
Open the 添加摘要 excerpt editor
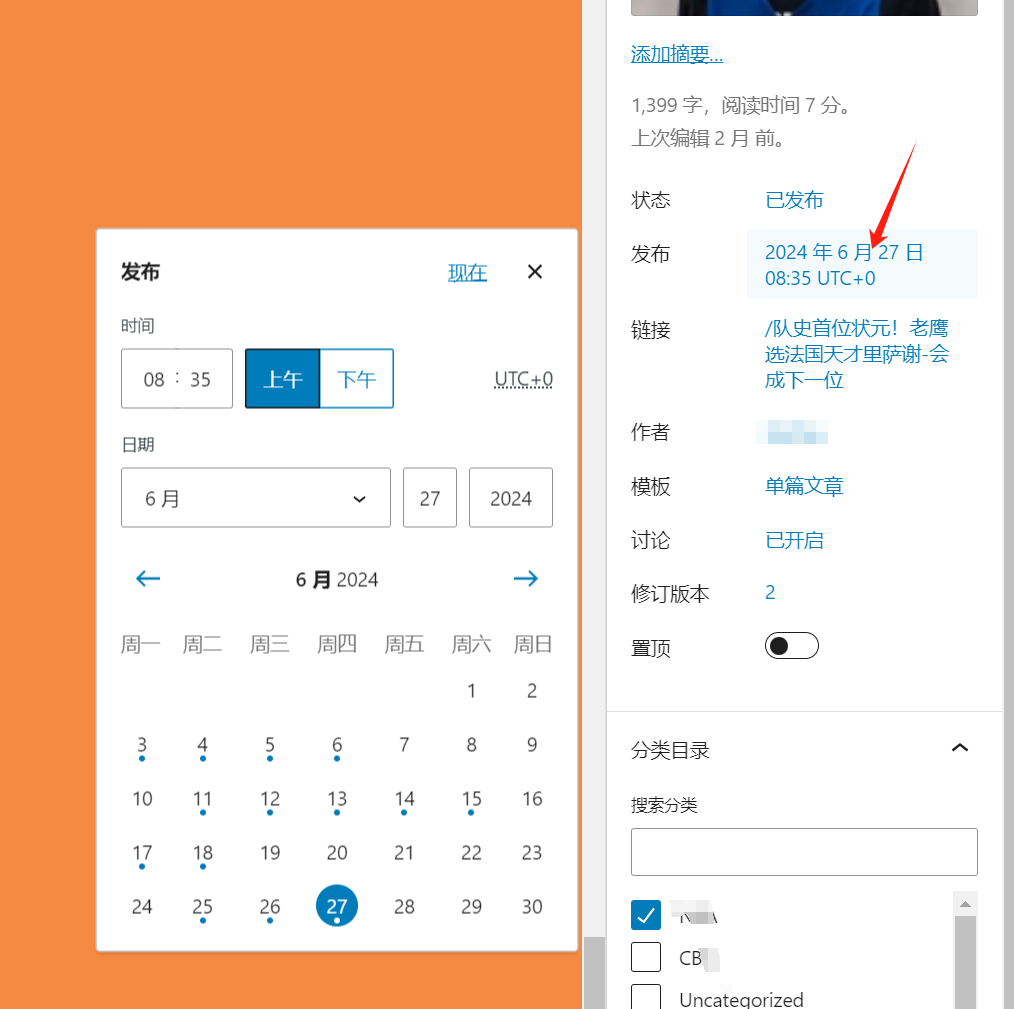coord(677,54)
